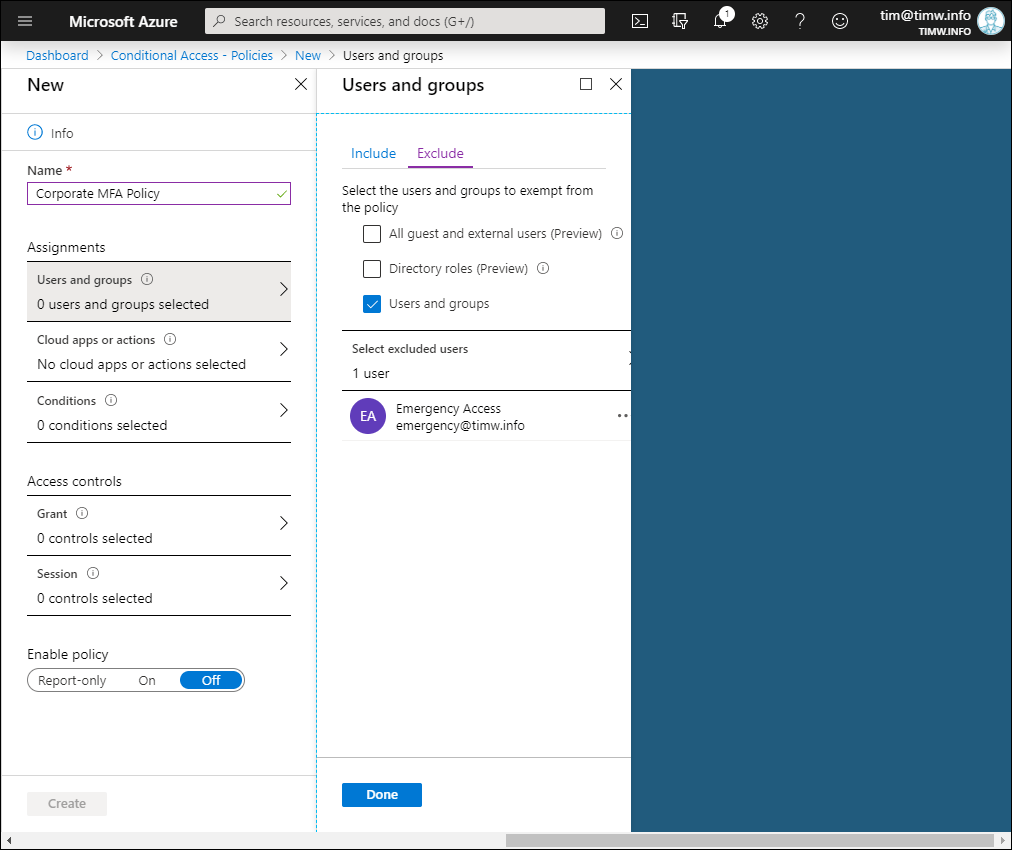1012x850 pixels.
Task: Open the Directory and subscription filter
Action: (x=680, y=21)
